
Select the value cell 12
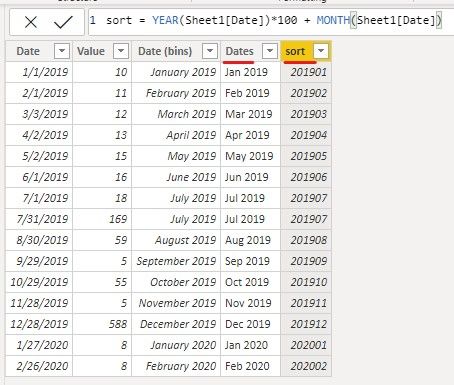102,114
